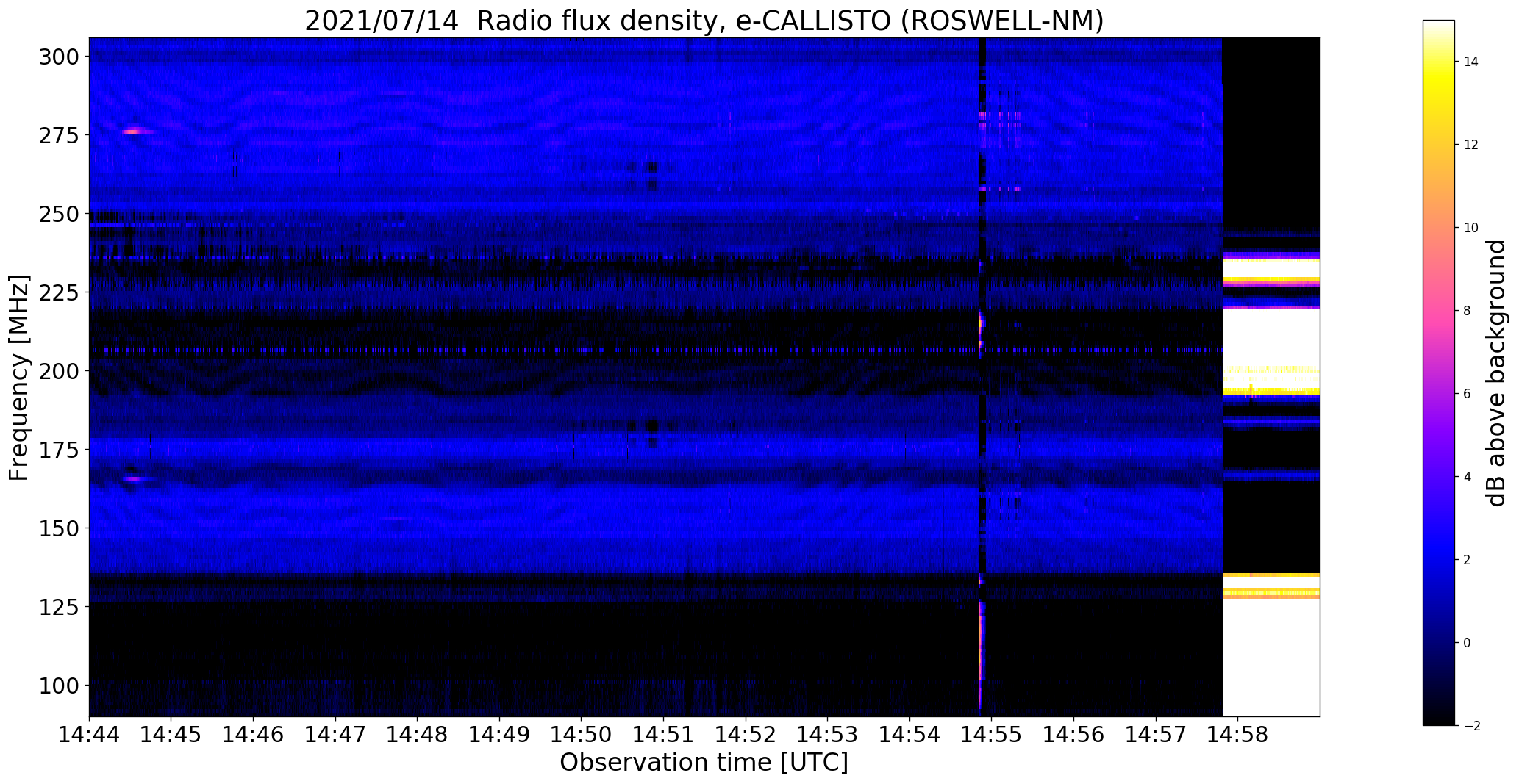Click the pink spot near 14:44:30 at 276 MHz
1519x784 pixels.
[133, 132]
